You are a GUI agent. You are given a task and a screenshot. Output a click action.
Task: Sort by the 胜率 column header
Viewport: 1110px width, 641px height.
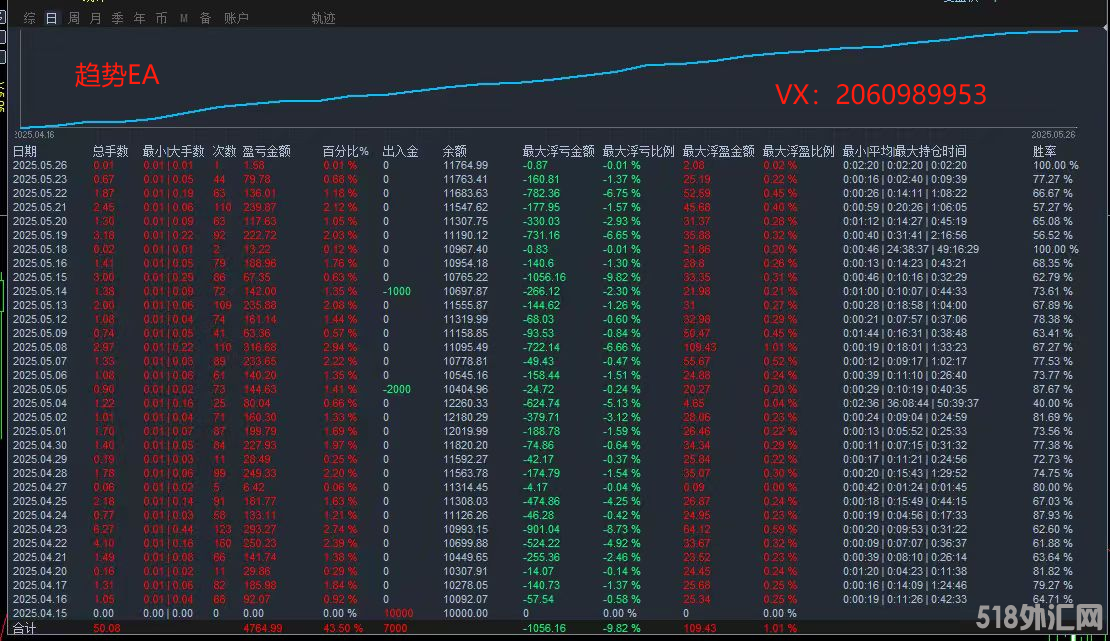coord(1045,152)
